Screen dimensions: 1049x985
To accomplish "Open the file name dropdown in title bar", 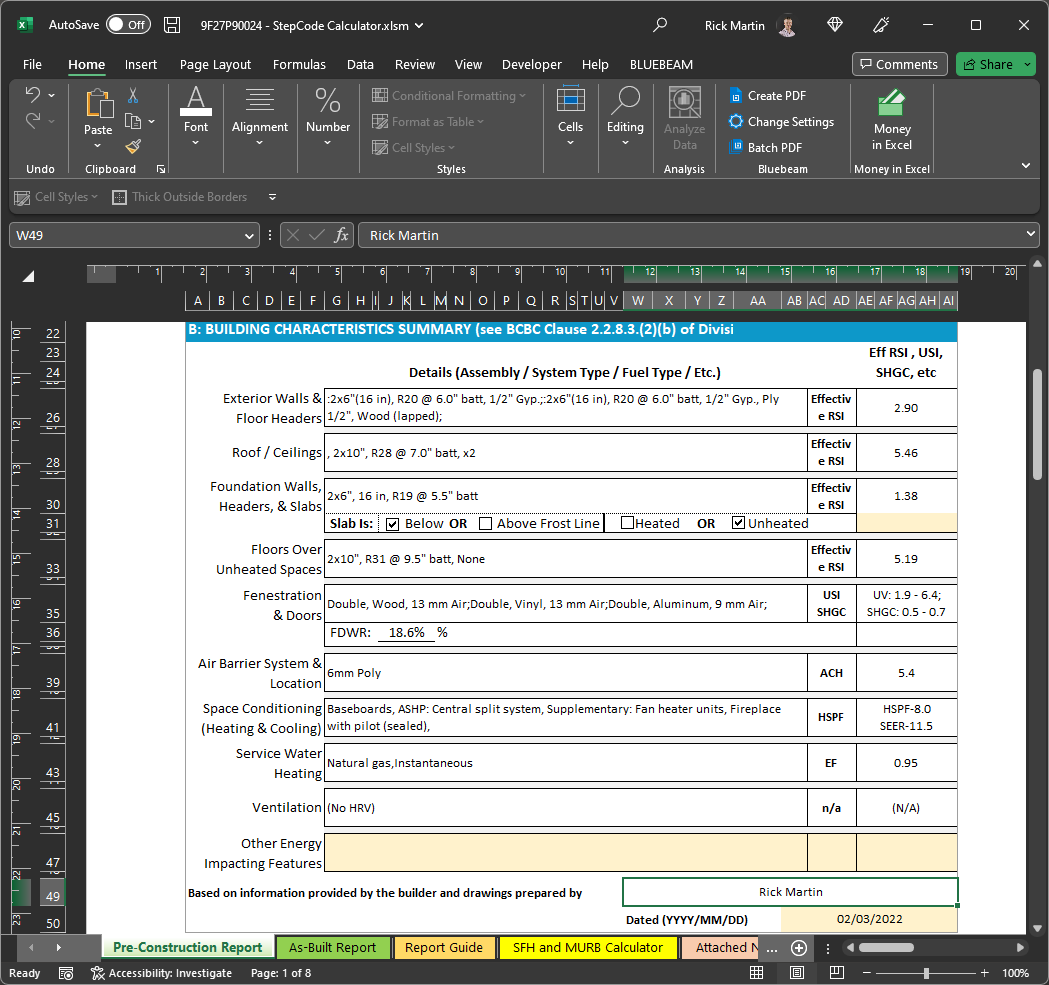I will pyautogui.click(x=419, y=25).
